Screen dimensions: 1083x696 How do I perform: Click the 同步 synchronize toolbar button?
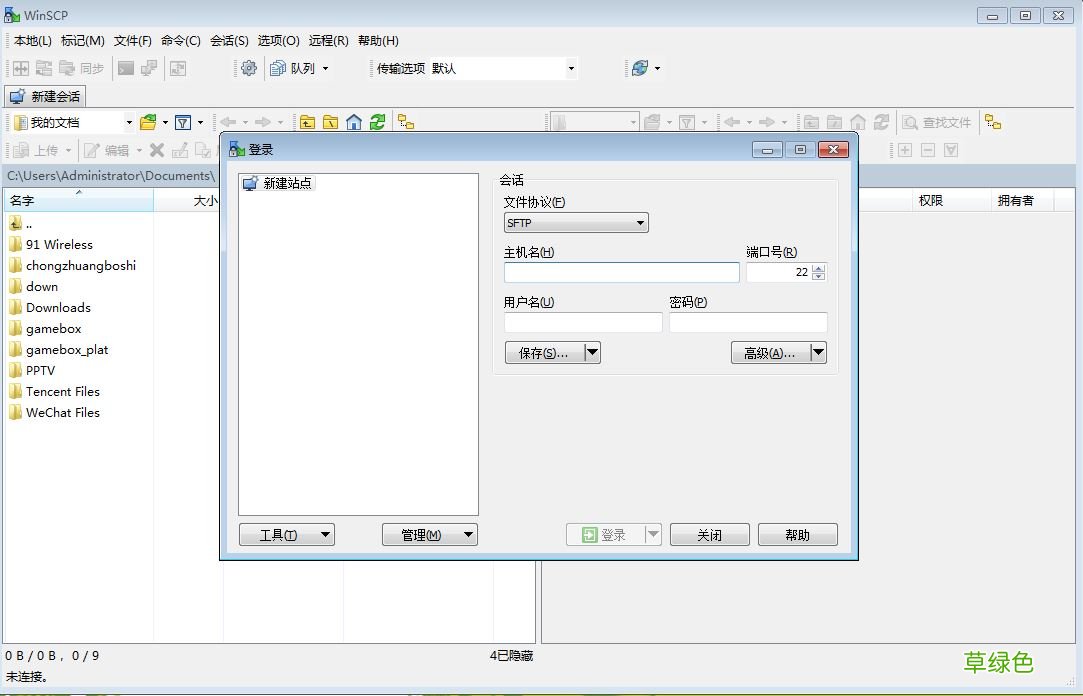pyautogui.click(x=82, y=68)
